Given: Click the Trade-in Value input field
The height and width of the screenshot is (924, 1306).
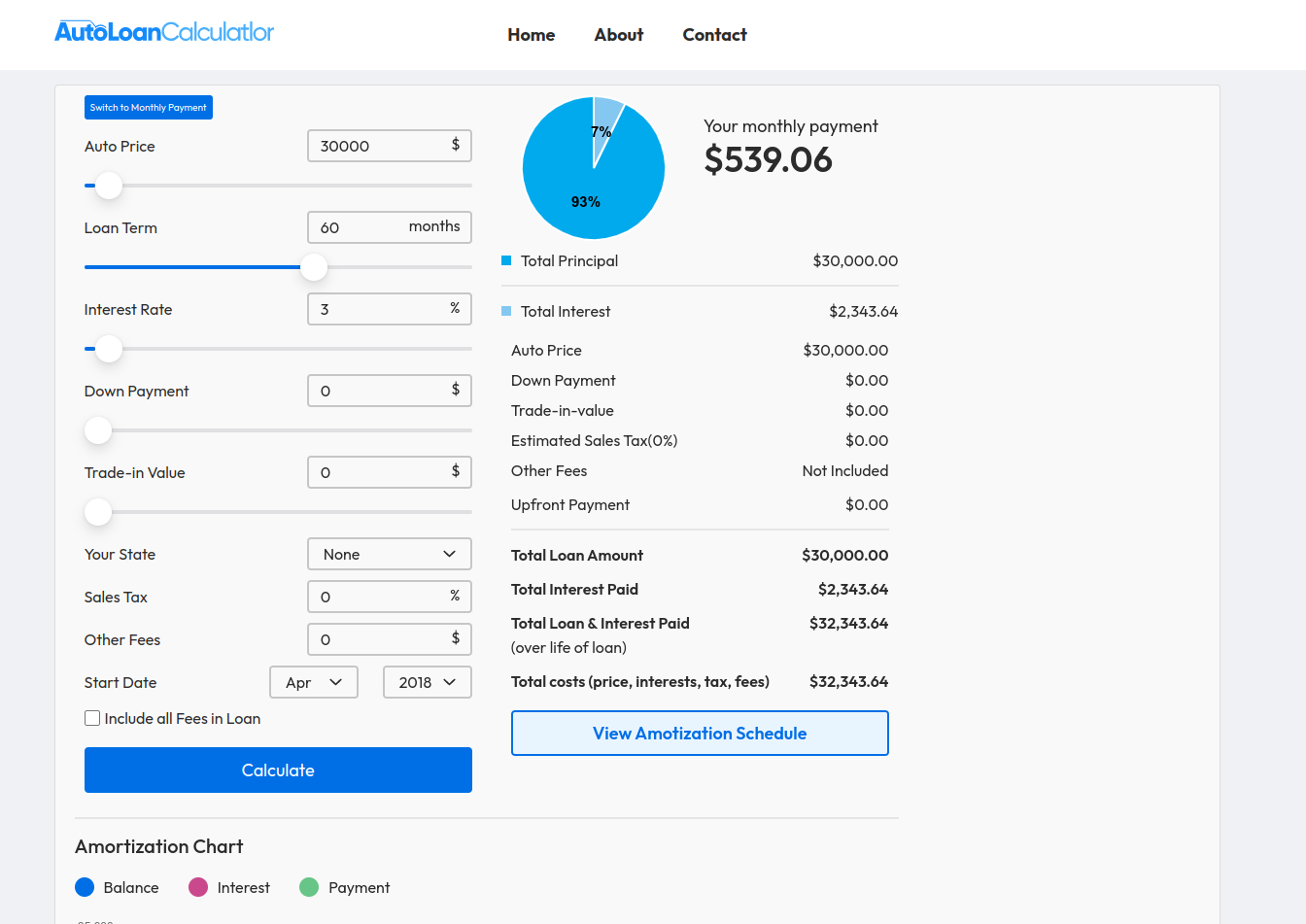Looking at the screenshot, I should (x=390, y=472).
